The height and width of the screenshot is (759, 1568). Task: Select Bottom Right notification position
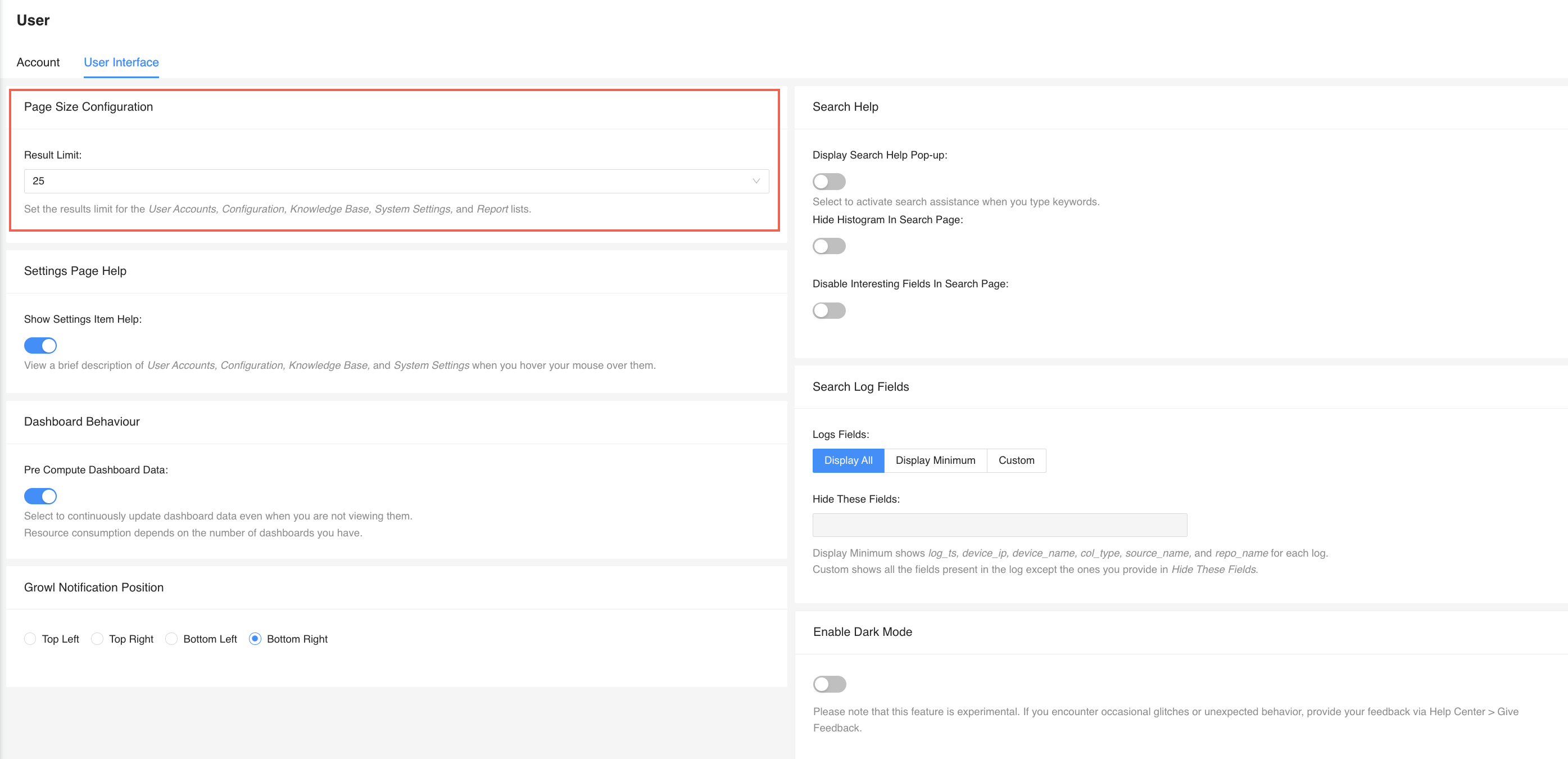(255, 638)
